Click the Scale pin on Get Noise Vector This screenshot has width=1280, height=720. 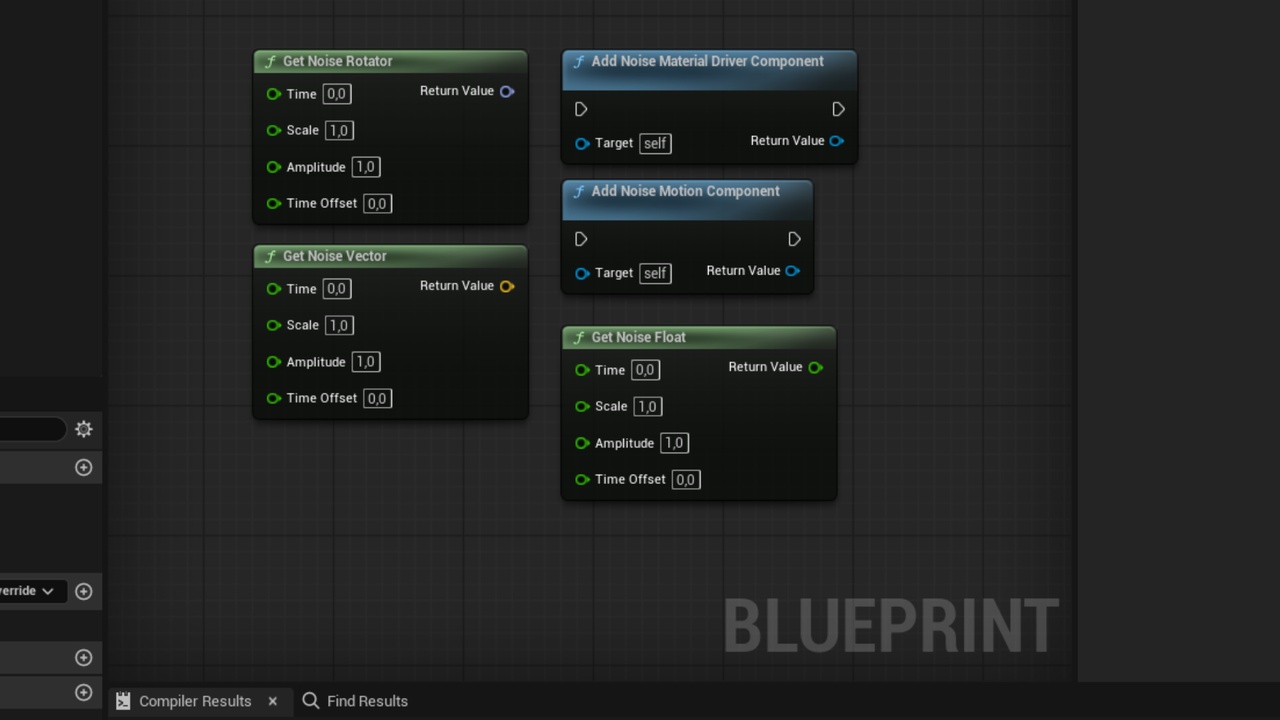tap(274, 325)
